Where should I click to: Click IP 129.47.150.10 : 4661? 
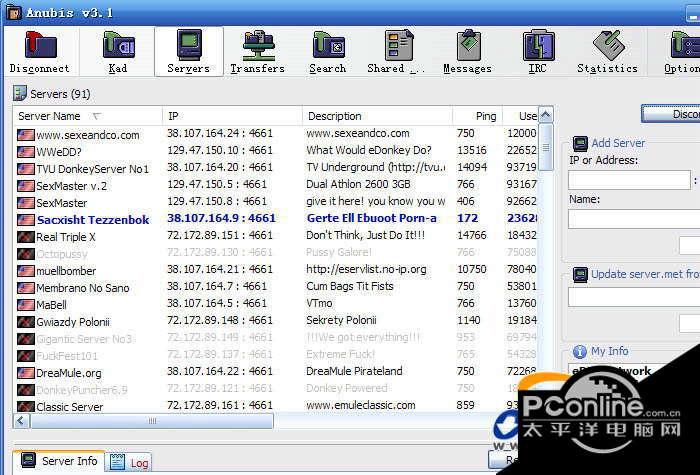point(220,150)
